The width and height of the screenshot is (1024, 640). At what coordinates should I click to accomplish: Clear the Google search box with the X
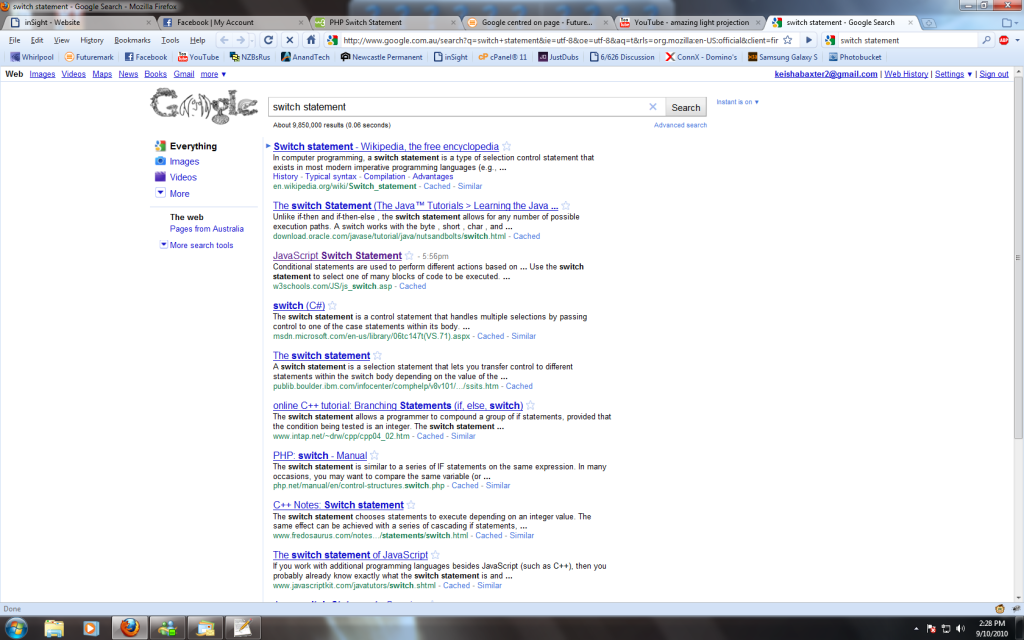[x=652, y=106]
